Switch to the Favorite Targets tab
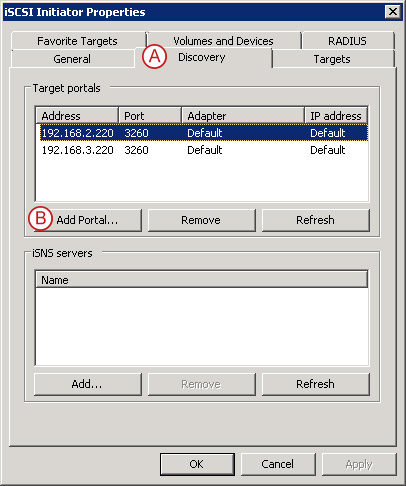406x486 pixels. click(x=78, y=41)
